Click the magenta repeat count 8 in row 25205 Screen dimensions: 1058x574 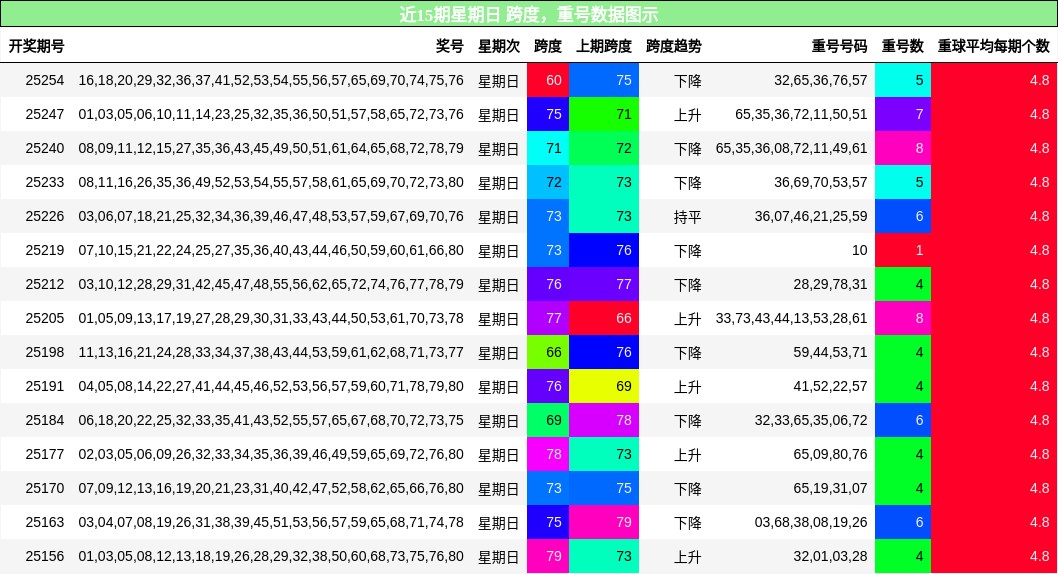pos(903,318)
